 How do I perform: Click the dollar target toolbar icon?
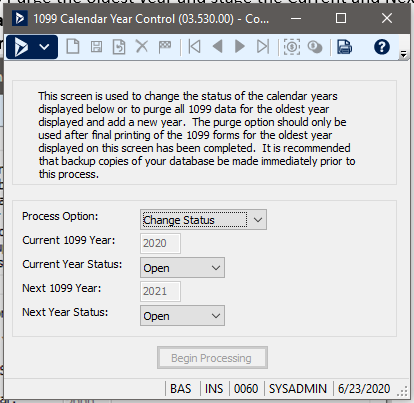click(x=292, y=47)
